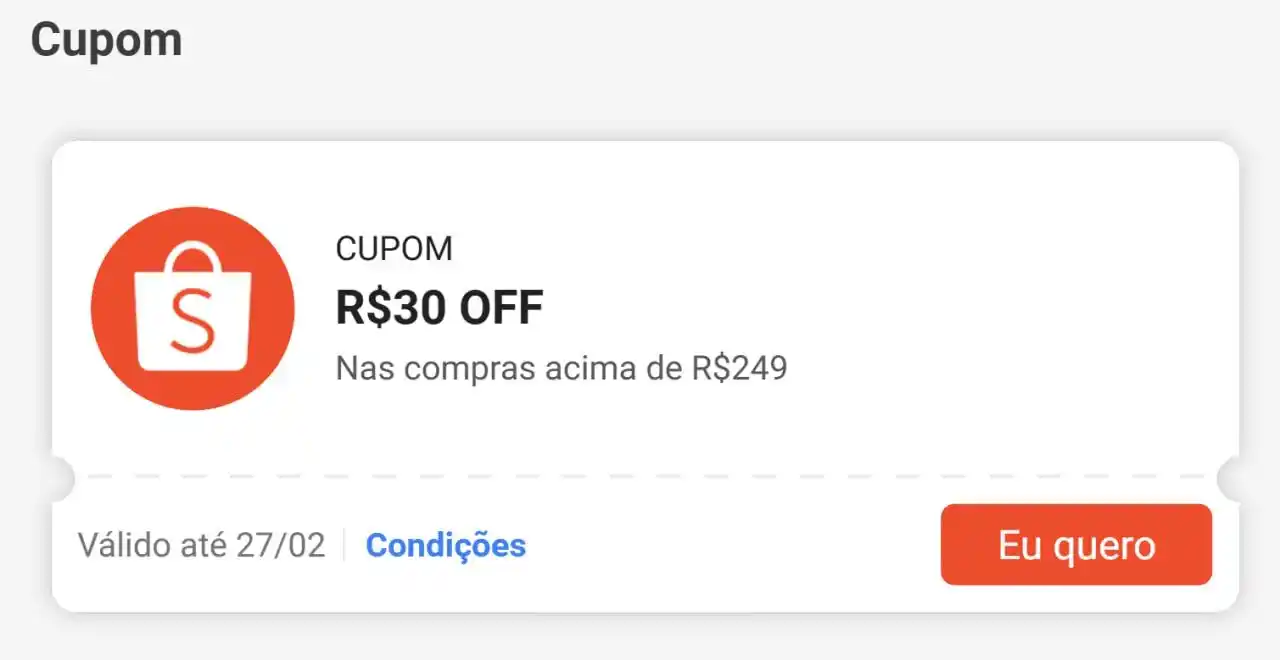
Task: Click the bag handle in the Shopee logo
Action: (192, 255)
